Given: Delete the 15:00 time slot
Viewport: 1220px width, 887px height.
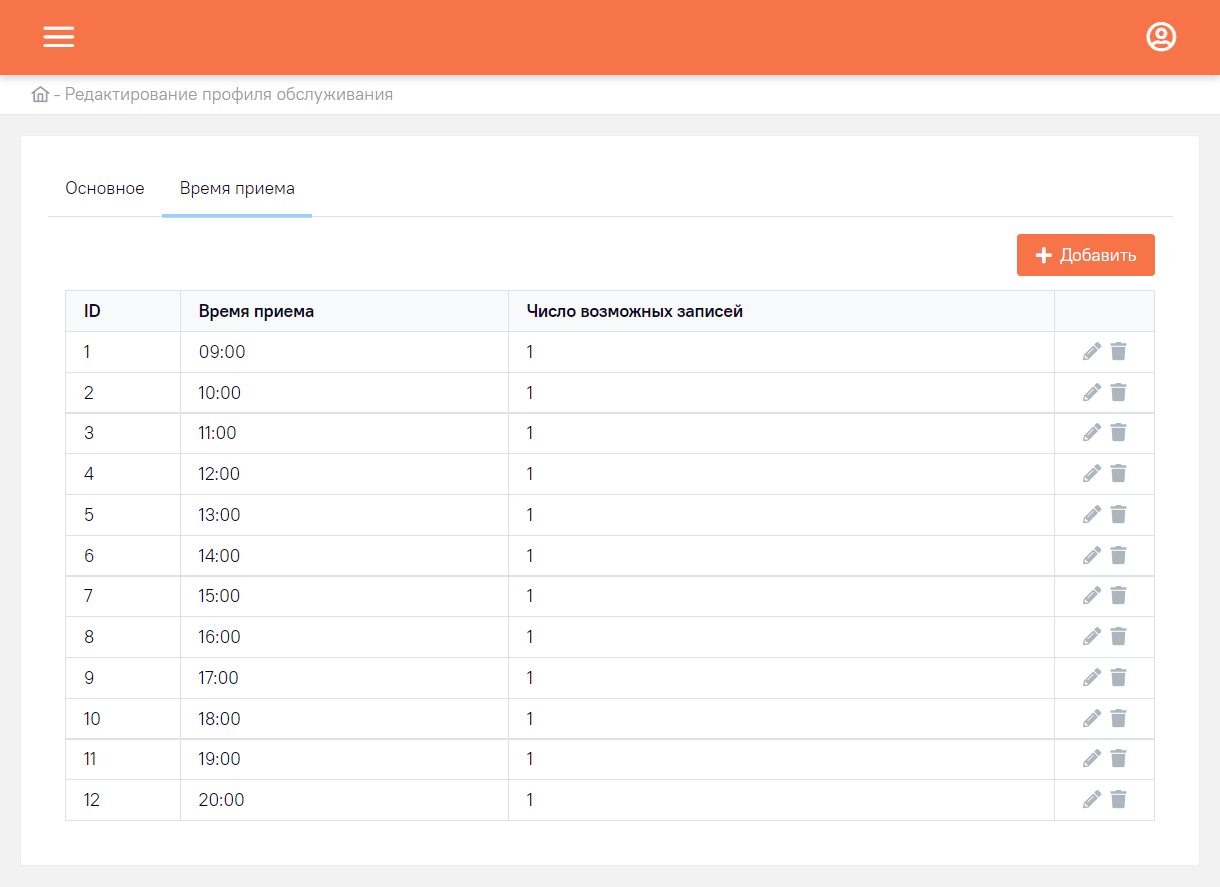Looking at the screenshot, I should coord(1118,596).
